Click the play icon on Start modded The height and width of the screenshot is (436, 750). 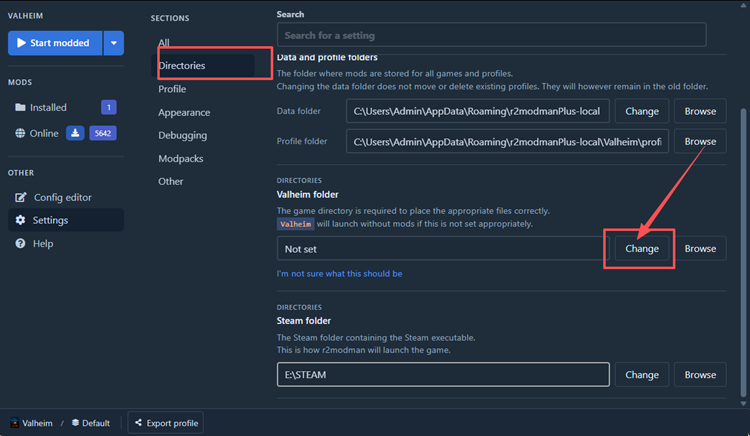[x=21, y=43]
